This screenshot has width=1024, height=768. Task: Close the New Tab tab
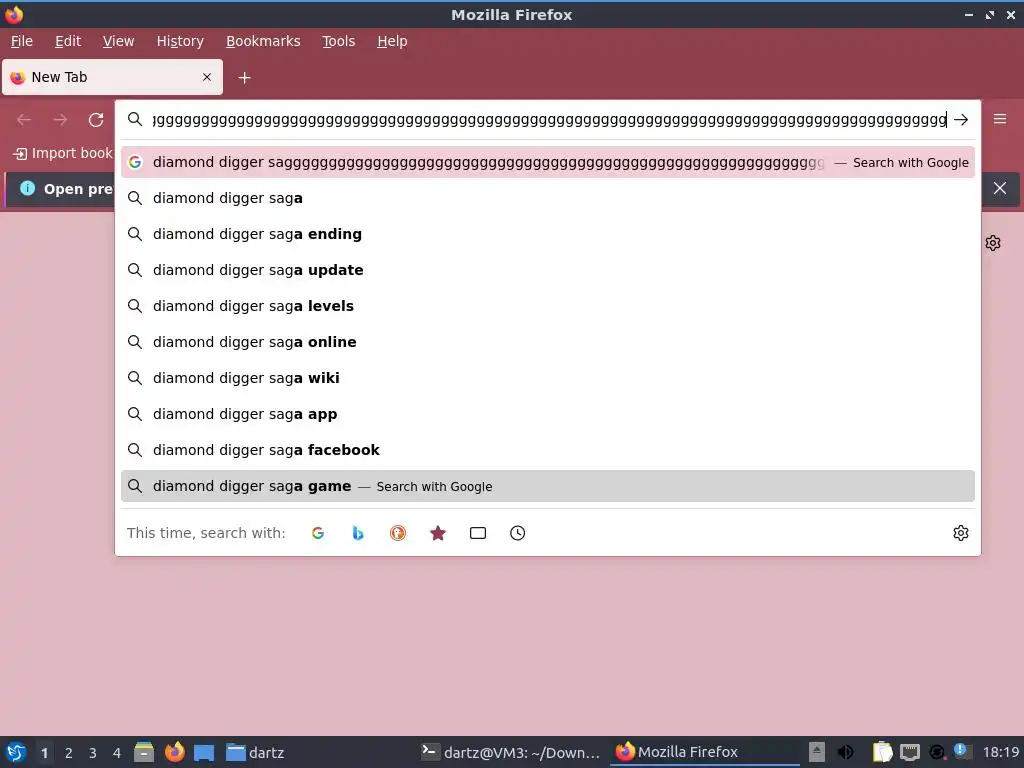(x=207, y=77)
